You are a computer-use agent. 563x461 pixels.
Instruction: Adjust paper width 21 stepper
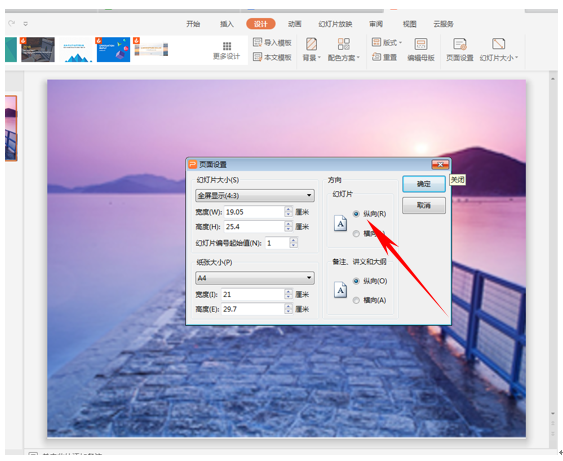pos(289,294)
